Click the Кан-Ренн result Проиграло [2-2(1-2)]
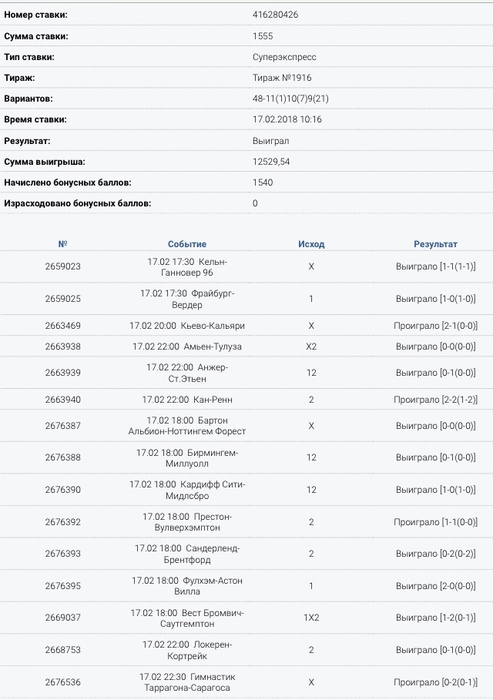 [x=435, y=400]
